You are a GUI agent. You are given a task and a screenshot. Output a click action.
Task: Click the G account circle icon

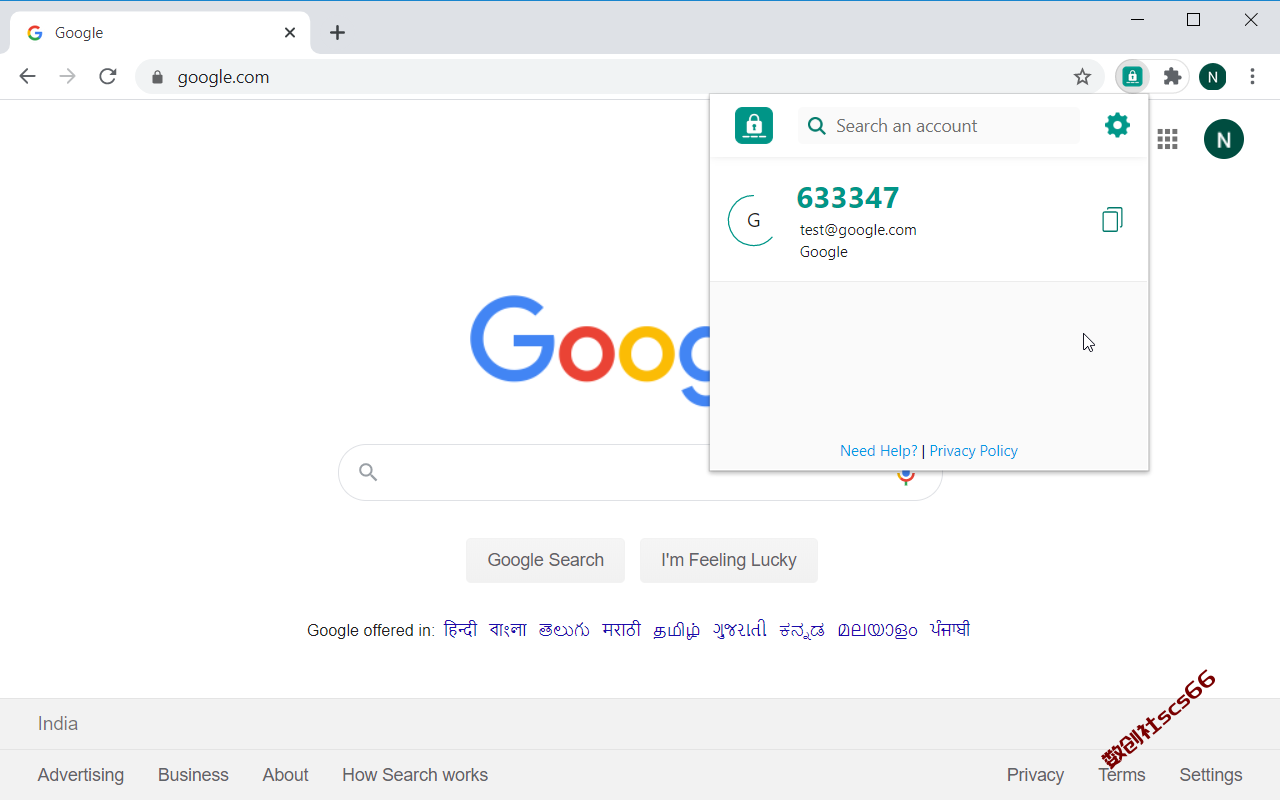[x=753, y=220]
